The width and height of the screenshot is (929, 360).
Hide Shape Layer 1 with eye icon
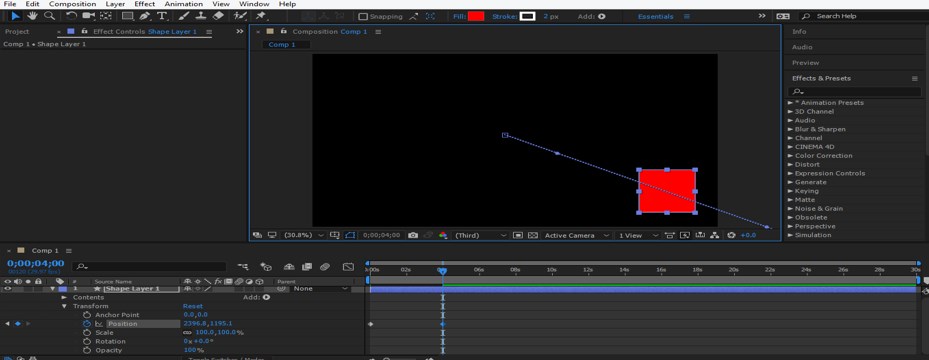click(x=8, y=288)
